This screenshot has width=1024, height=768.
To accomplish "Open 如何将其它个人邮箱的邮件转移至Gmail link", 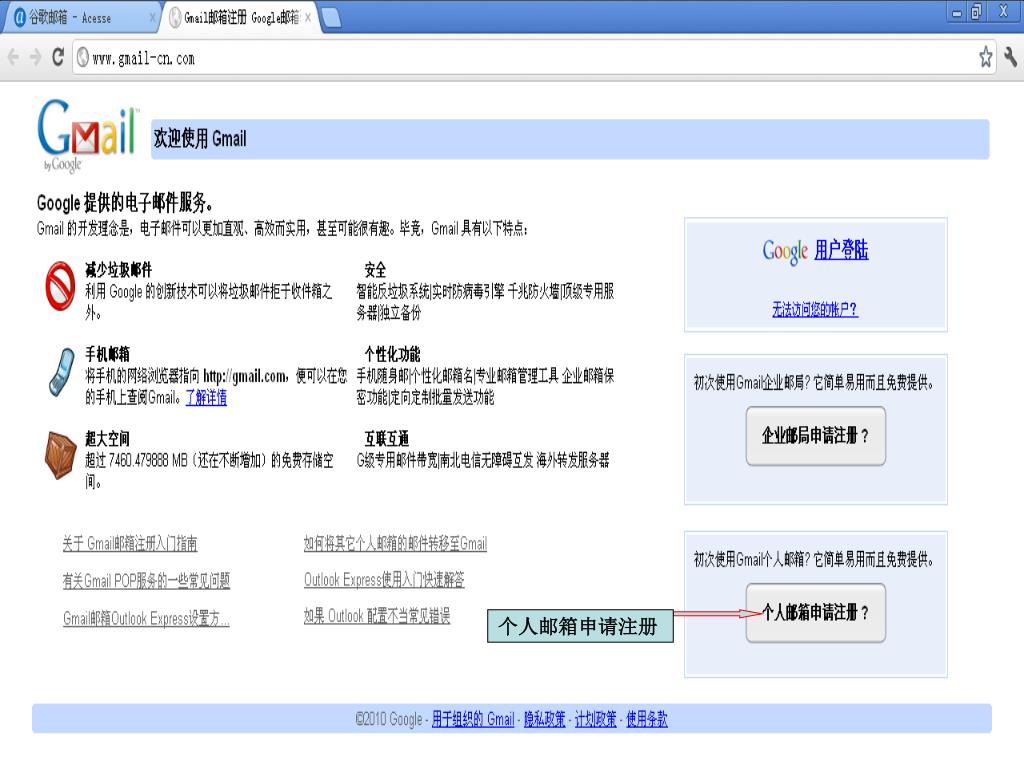I will [x=395, y=543].
